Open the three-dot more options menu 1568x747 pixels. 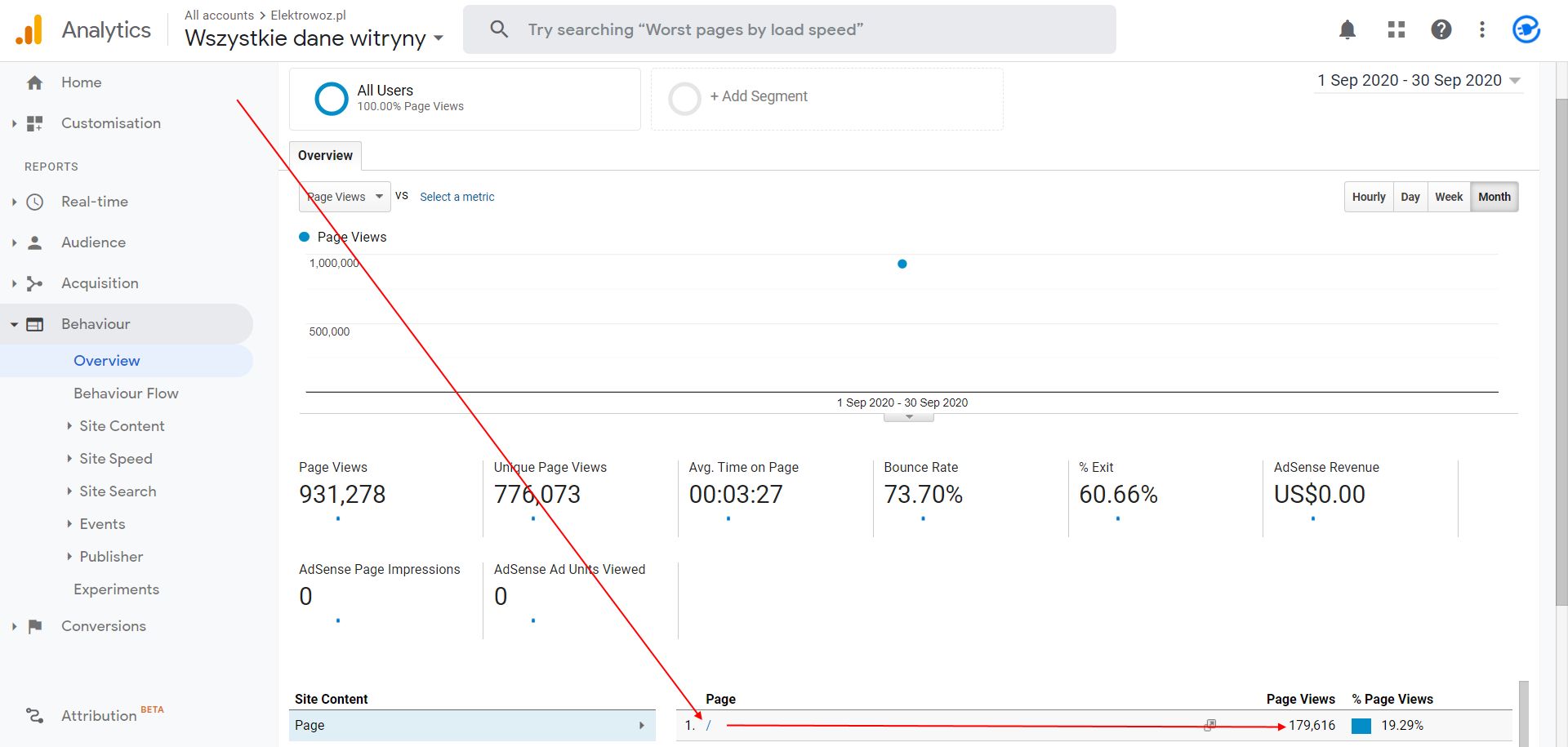[x=1482, y=30]
